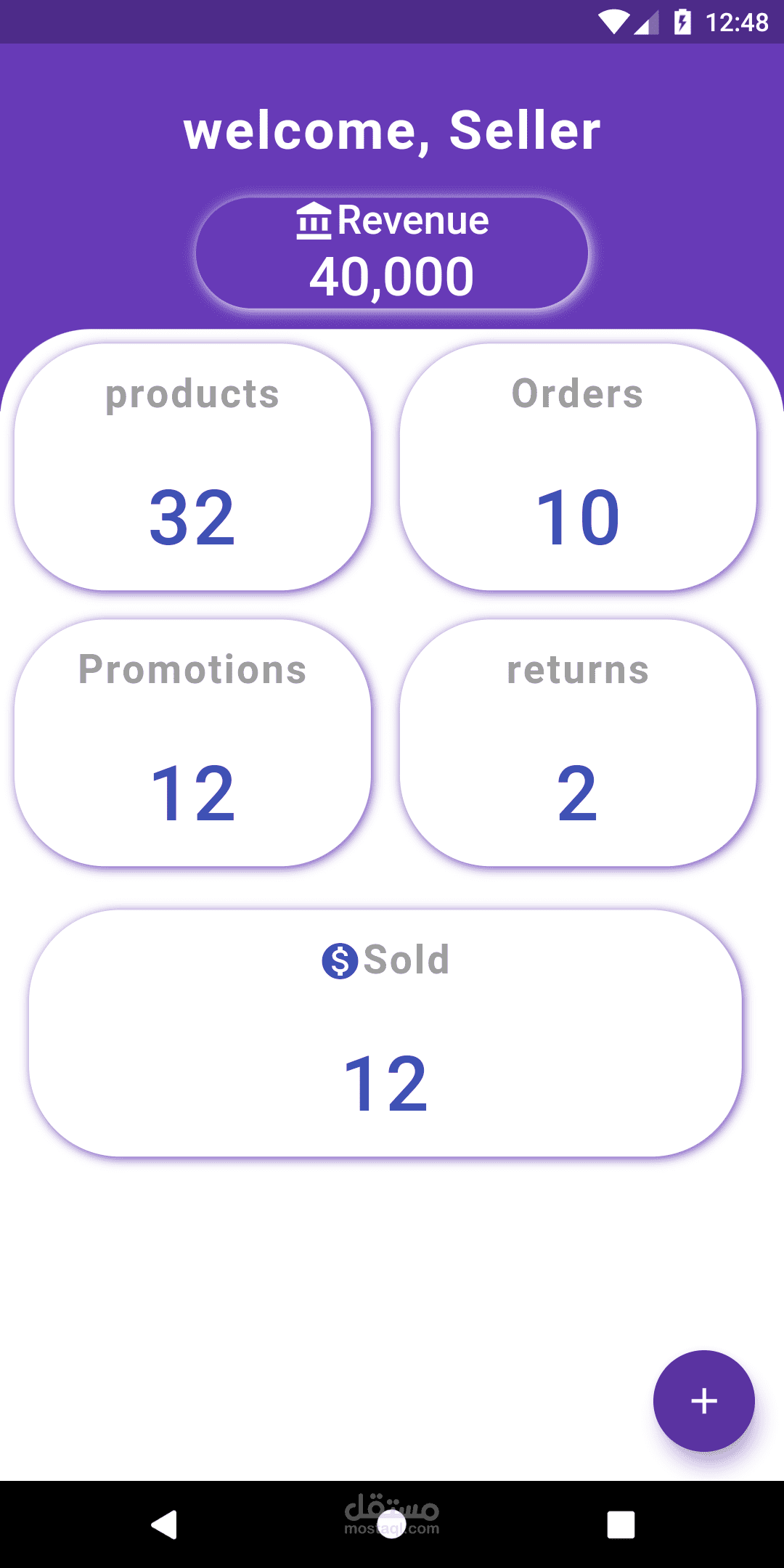The image size is (784, 1568).
Task: Tap the returns count number 2
Action: [x=578, y=793]
